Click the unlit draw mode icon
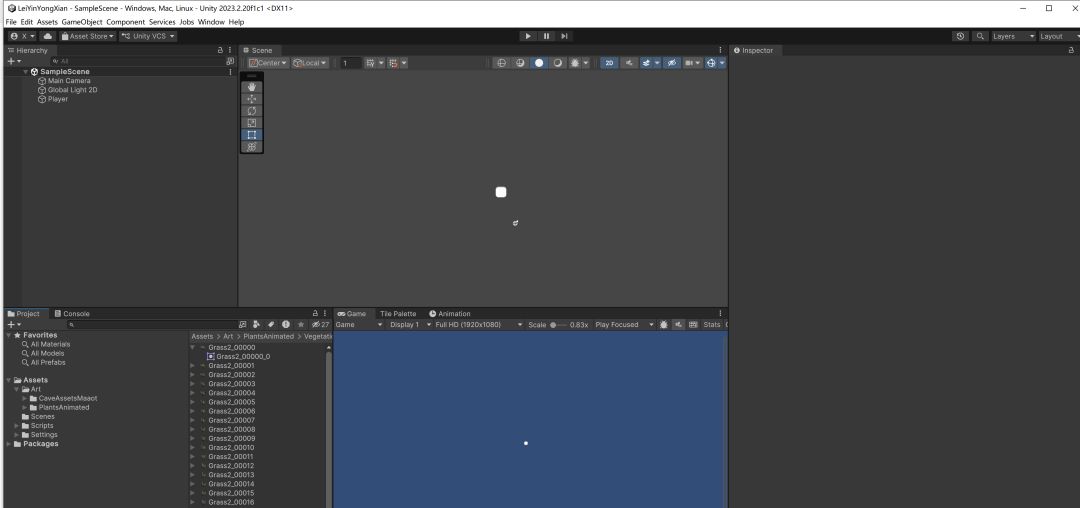The height and width of the screenshot is (508, 1080). click(x=557, y=63)
